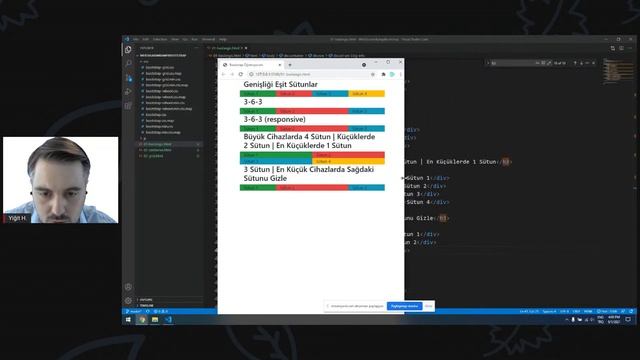The image size is (640, 360).
Task: Open the Help menu
Action: (x=222, y=40)
